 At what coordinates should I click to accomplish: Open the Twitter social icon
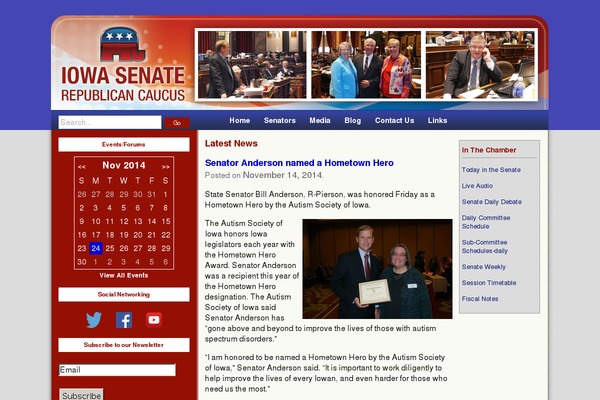point(94,320)
